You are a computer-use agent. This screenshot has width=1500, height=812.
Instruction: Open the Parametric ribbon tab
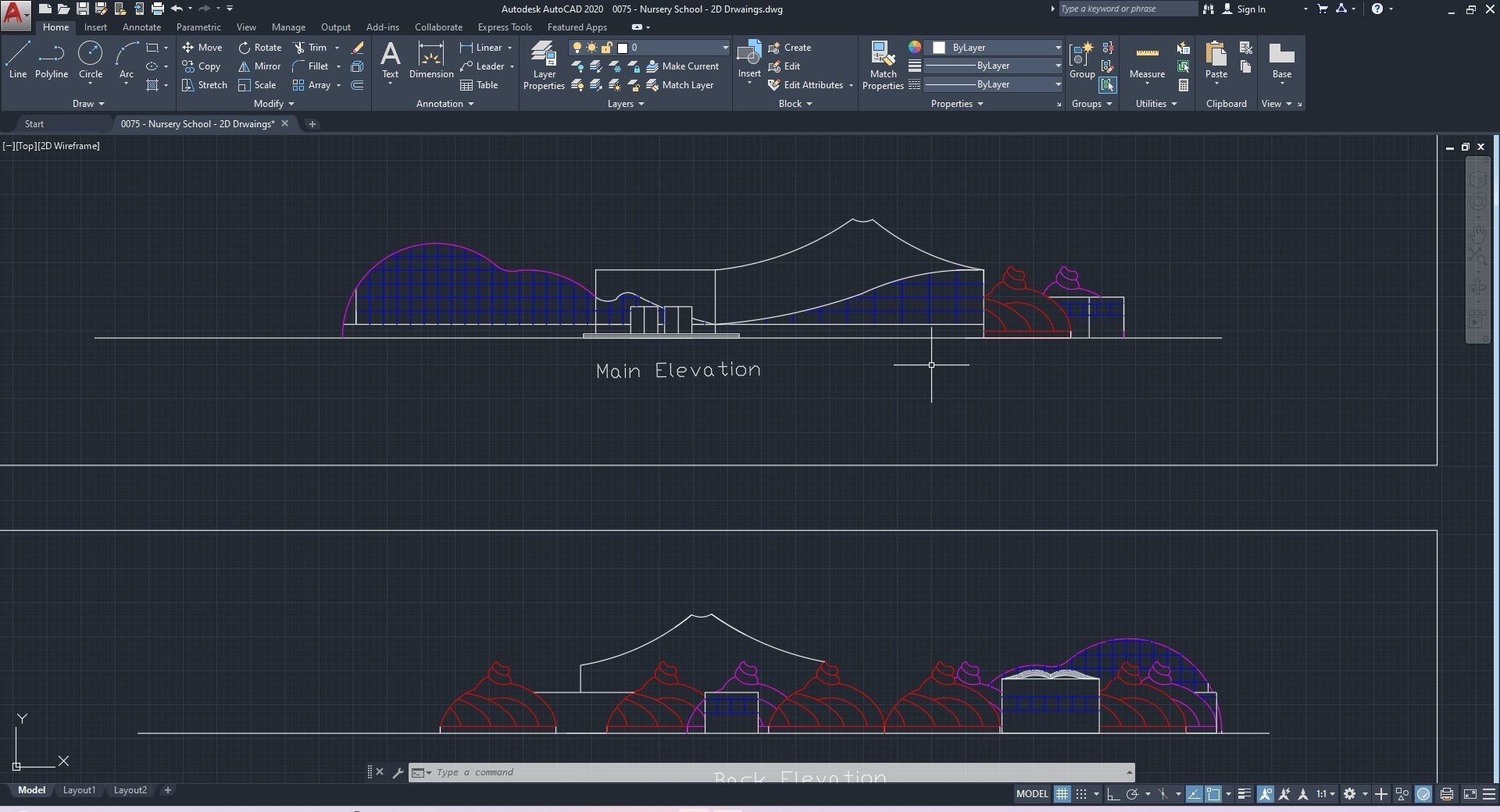(198, 27)
